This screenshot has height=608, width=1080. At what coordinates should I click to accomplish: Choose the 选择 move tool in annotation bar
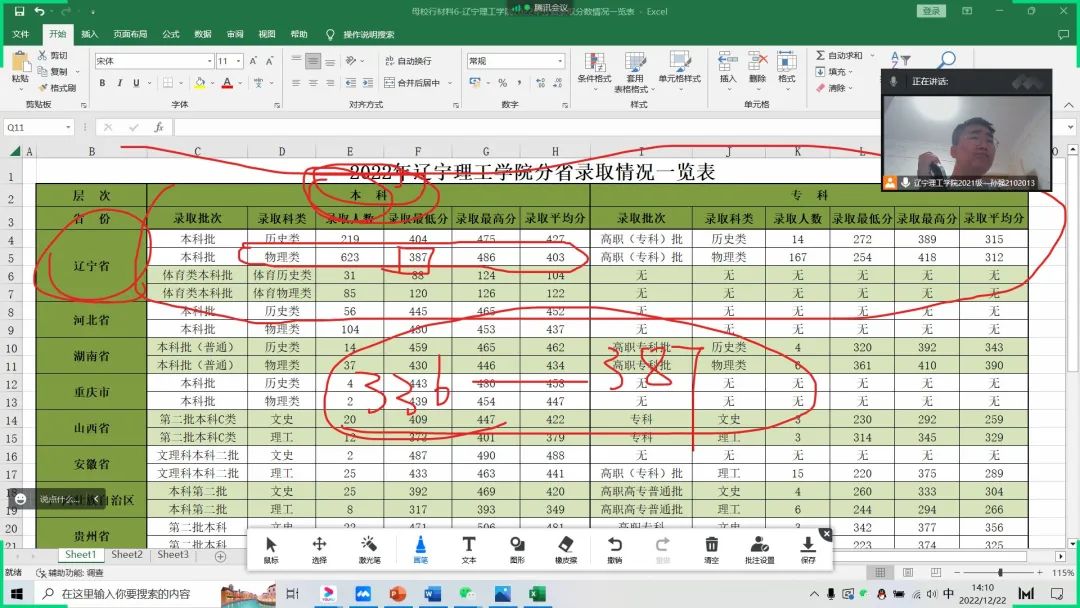pos(320,549)
